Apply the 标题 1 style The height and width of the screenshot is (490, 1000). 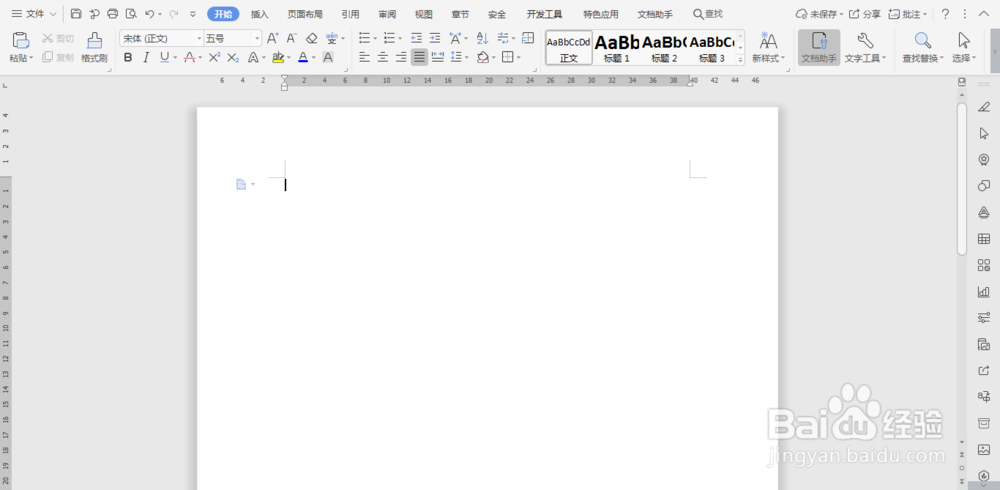(x=617, y=47)
